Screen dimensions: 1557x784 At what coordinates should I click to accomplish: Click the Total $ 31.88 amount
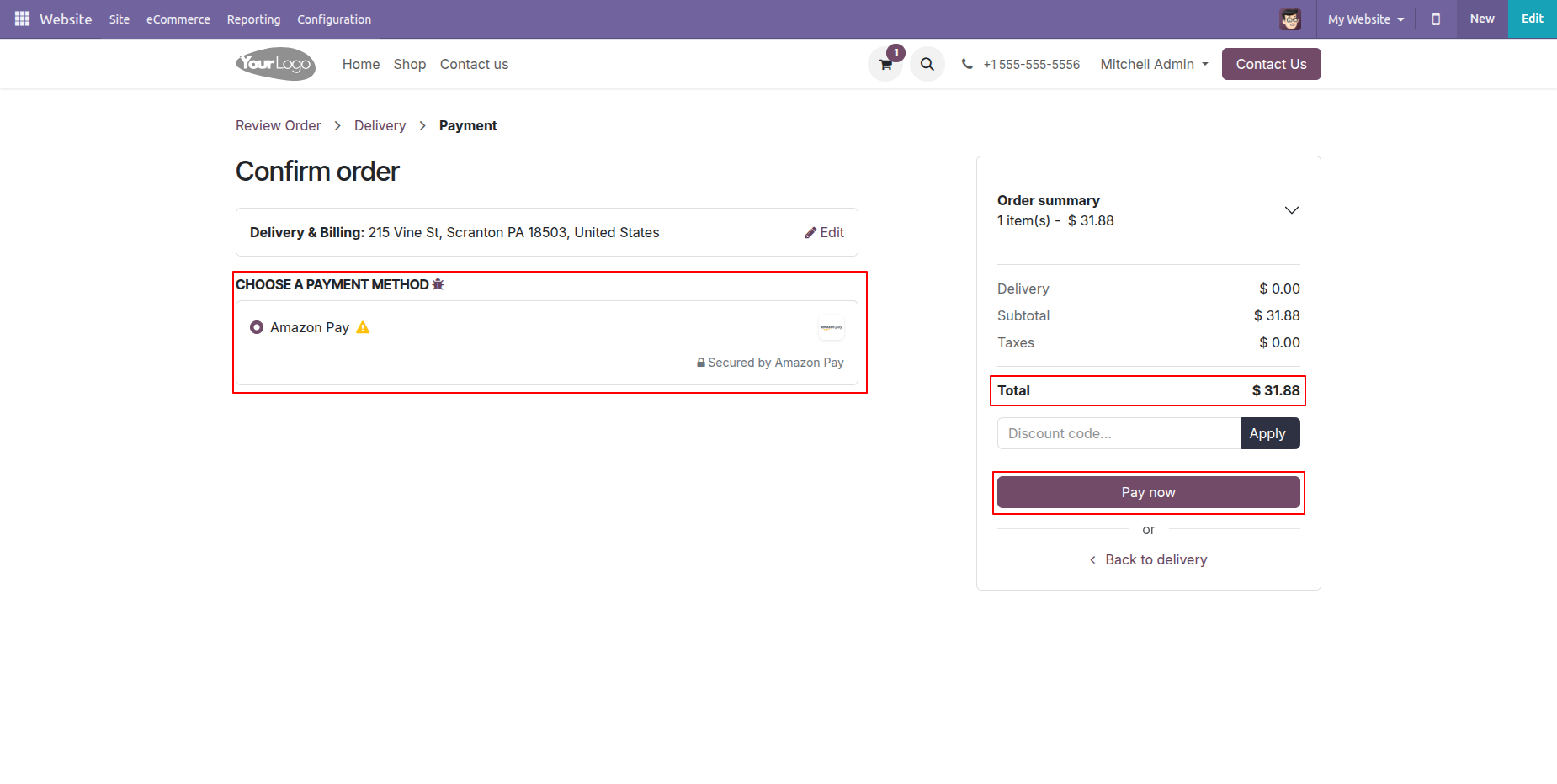(1276, 390)
